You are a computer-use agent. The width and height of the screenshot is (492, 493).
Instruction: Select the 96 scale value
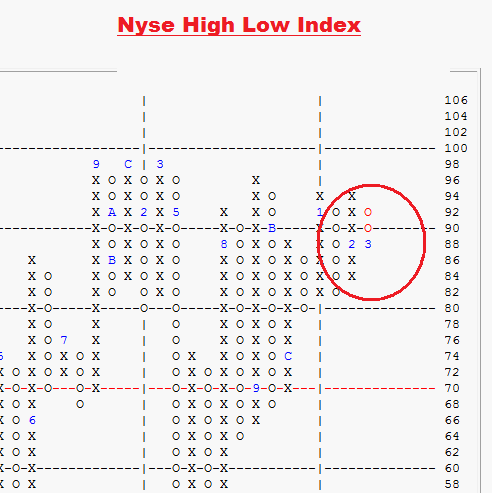coord(452,180)
